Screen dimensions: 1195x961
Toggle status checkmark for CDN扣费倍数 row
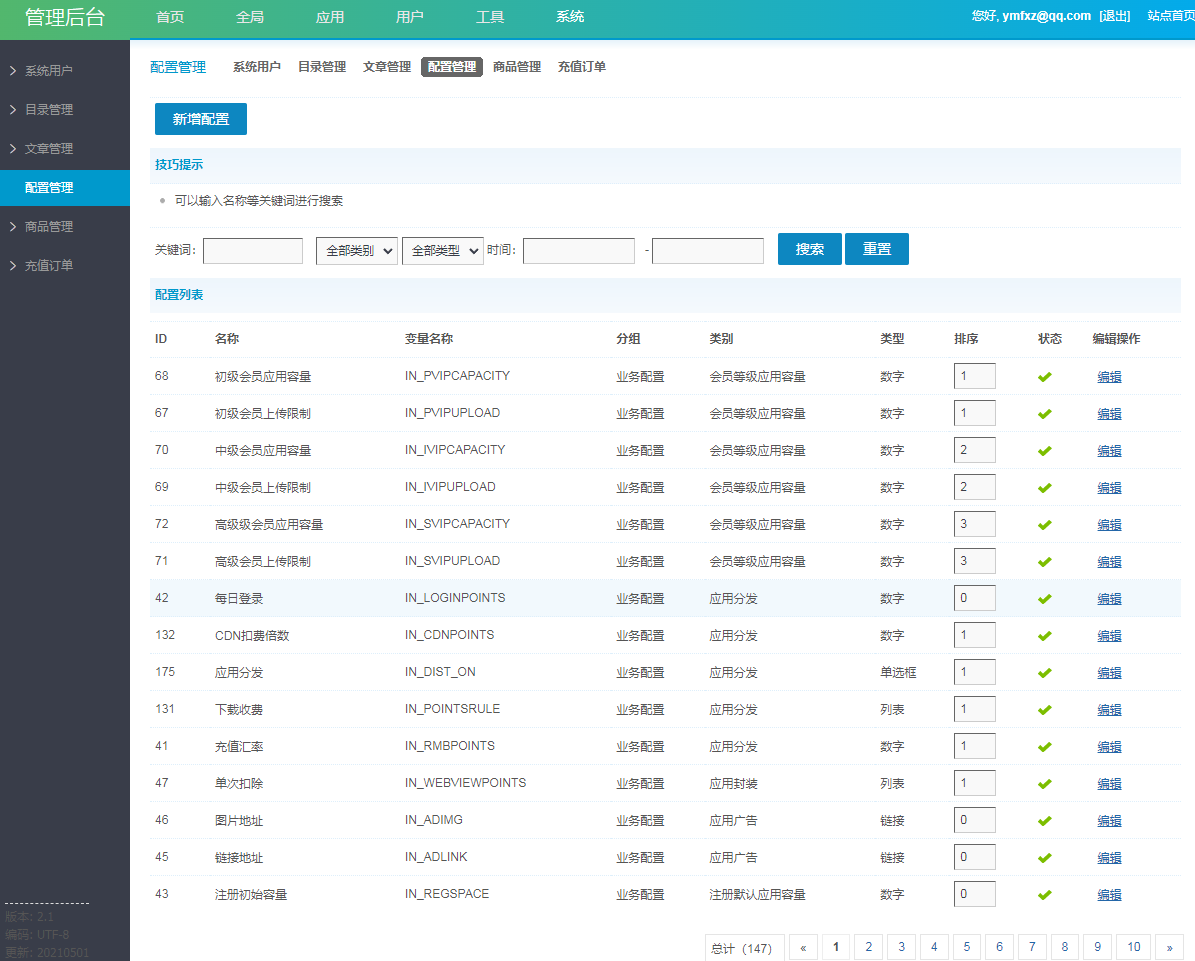1044,636
